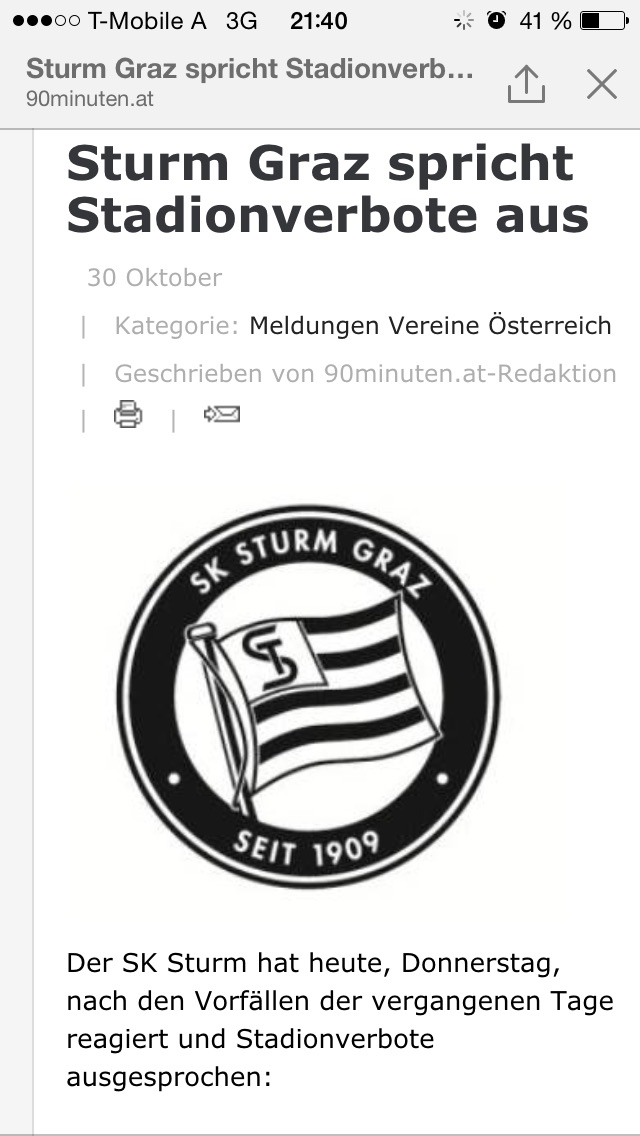Open the Meldungen Vereine Österreich category
640x1136 pixels.
(430, 325)
